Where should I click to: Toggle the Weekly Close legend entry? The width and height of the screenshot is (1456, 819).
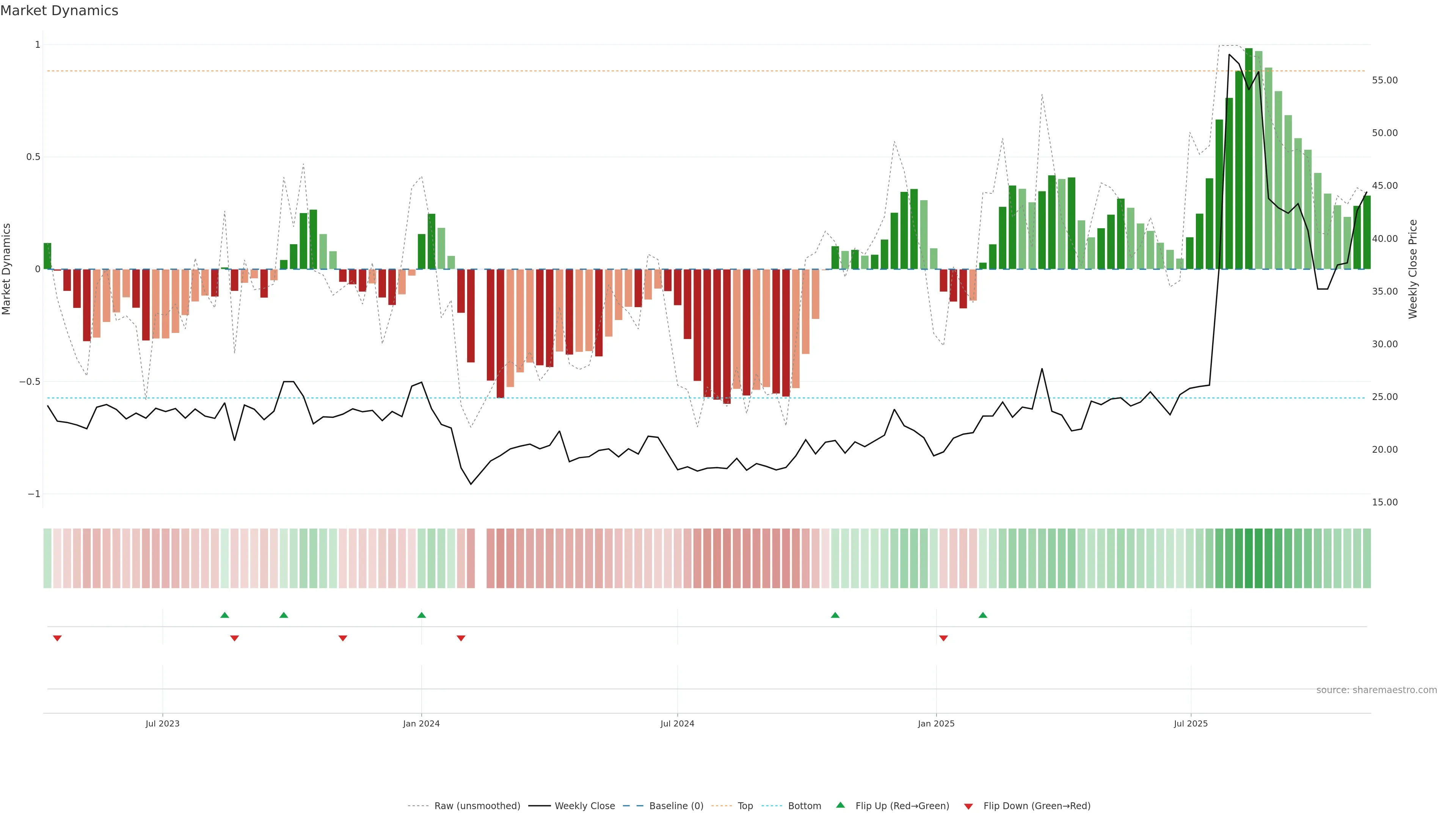pos(584,805)
